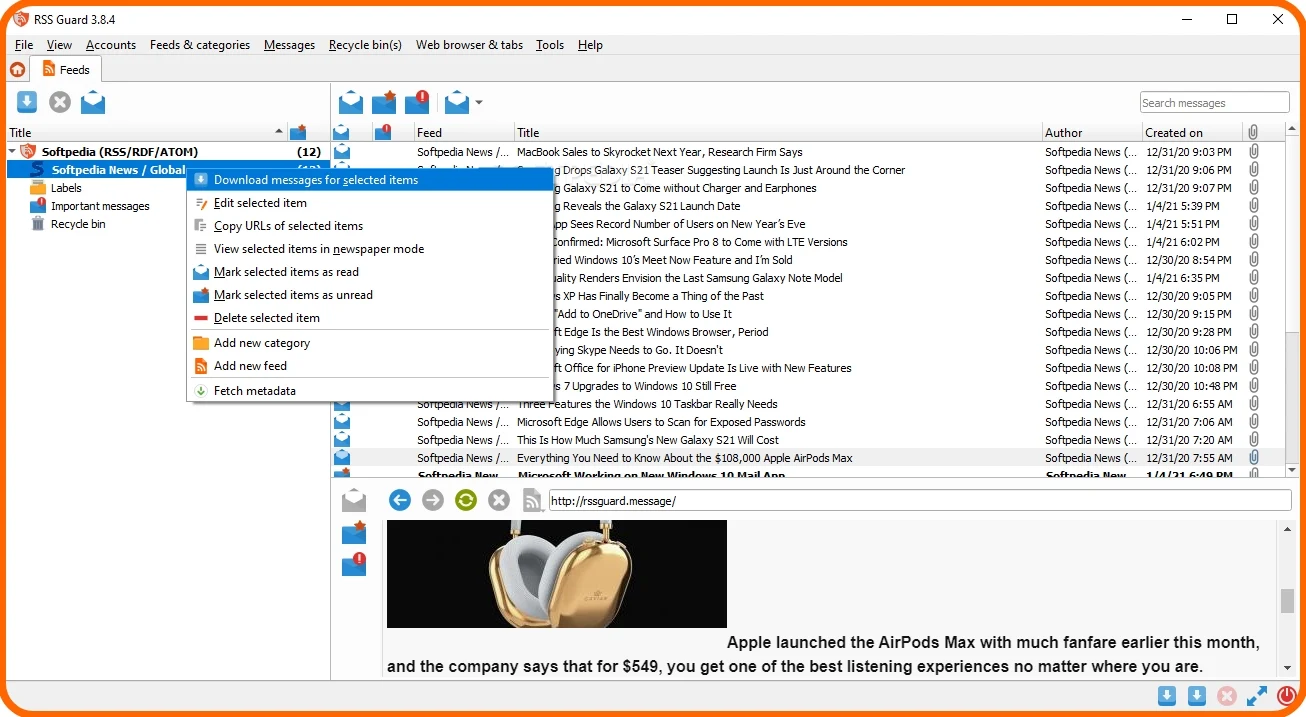The image size is (1306, 717).
Task: Open the Feeds & categories menu
Action: tap(200, 45)
